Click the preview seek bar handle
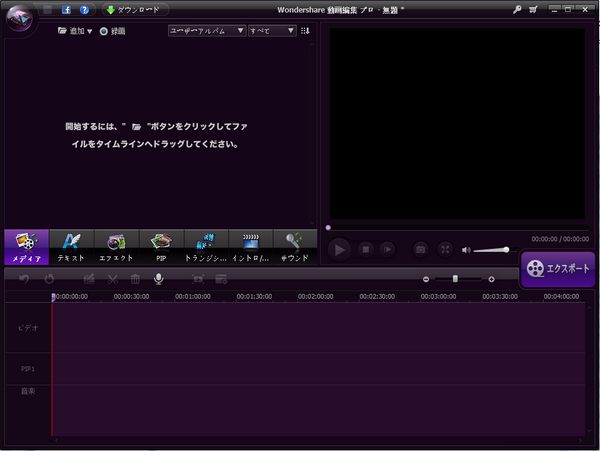Image resolution: width=600 pixels, height=451 pixels. pos(328,228)
